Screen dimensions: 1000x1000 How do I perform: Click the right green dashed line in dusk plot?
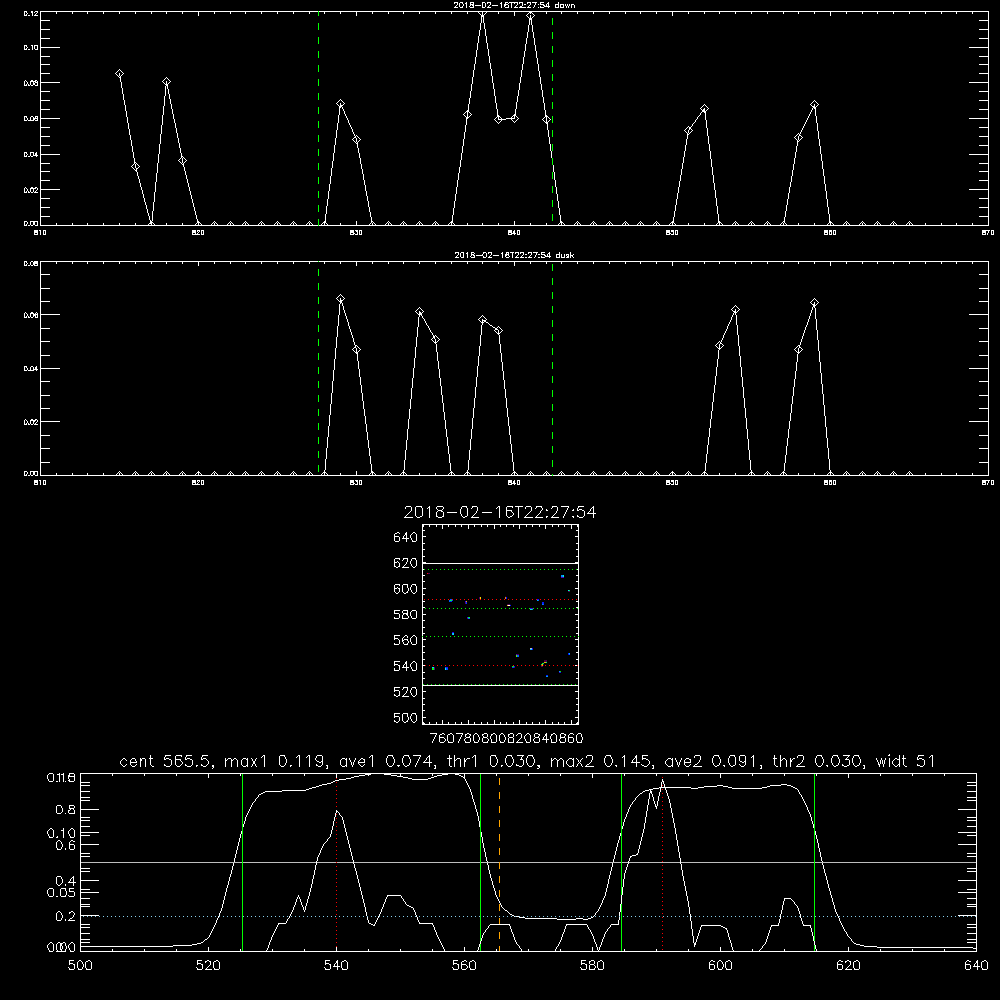point(552,369)
